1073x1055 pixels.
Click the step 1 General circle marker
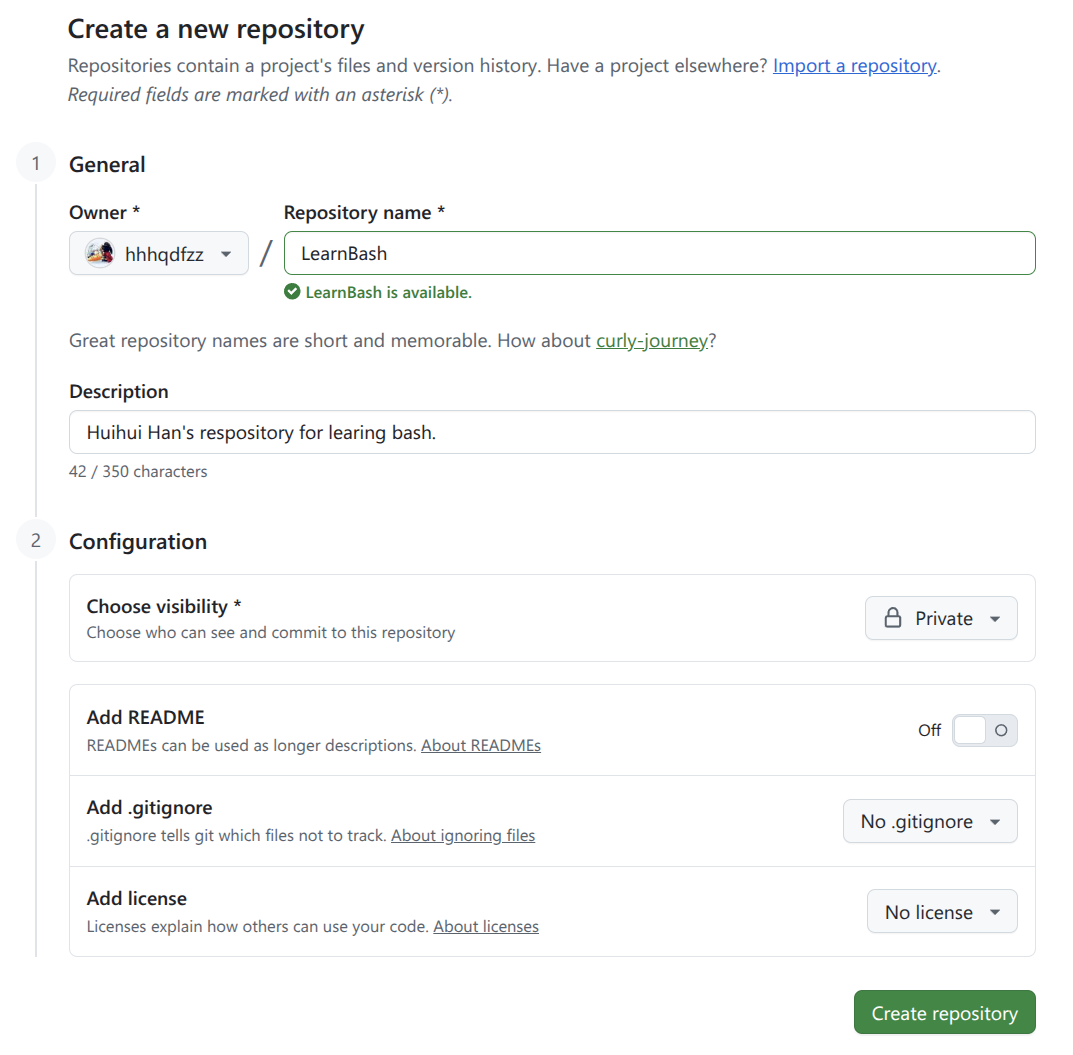coord(36,164)
